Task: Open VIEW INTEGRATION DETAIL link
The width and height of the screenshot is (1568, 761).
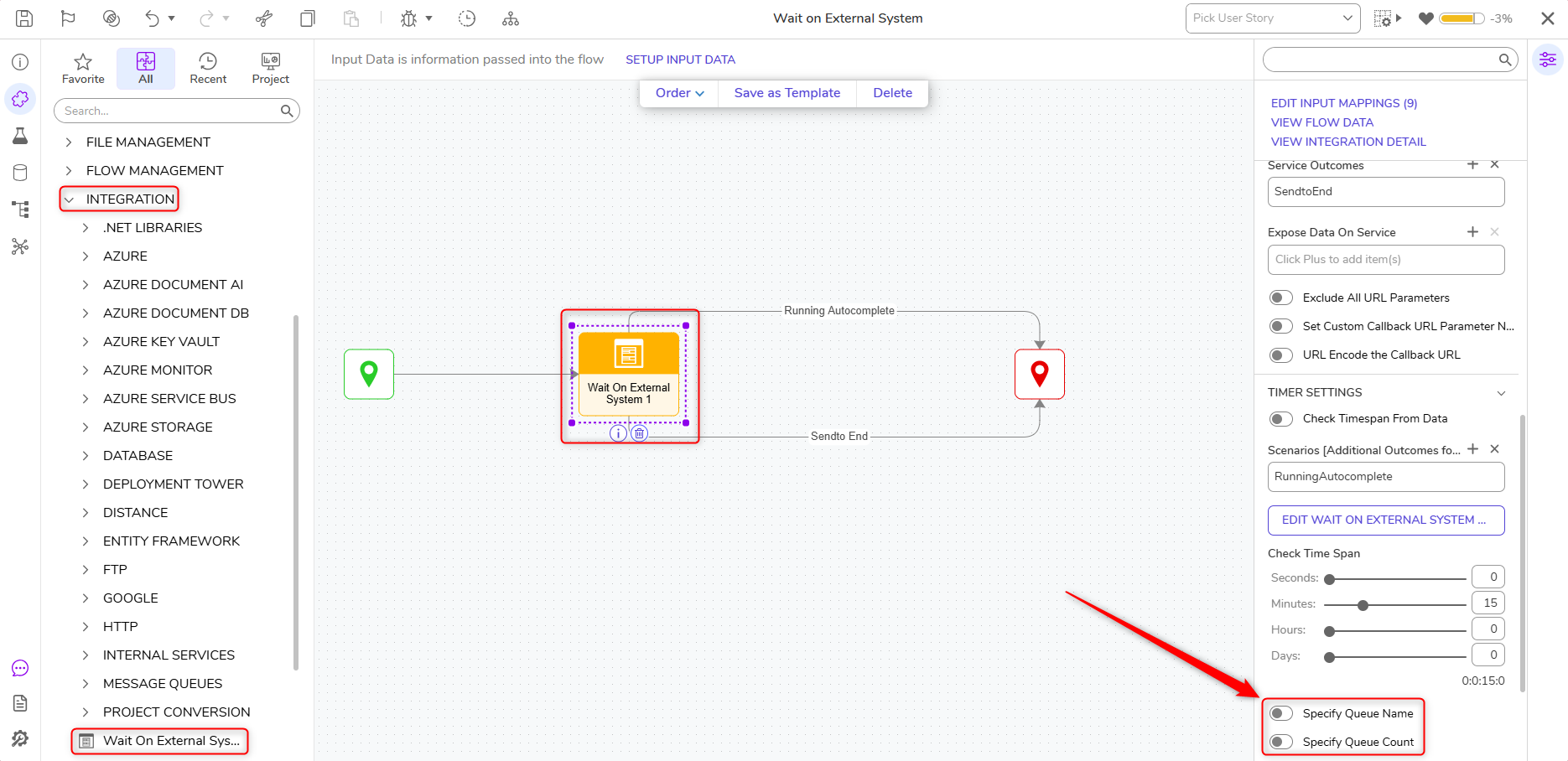Action: click(1348, 142)
